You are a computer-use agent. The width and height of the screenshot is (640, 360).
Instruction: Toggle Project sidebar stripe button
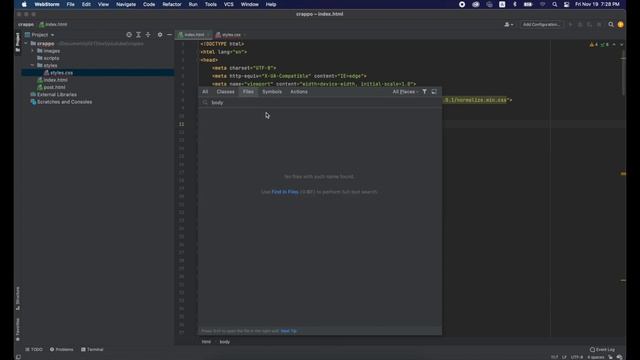[18, 42]
